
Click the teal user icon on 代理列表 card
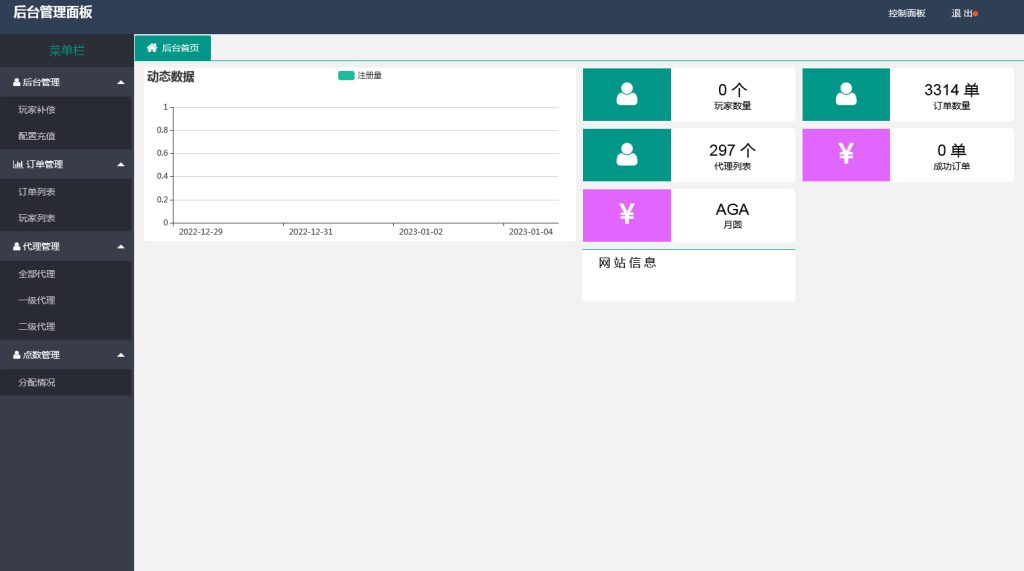click(x=626, y=154)
